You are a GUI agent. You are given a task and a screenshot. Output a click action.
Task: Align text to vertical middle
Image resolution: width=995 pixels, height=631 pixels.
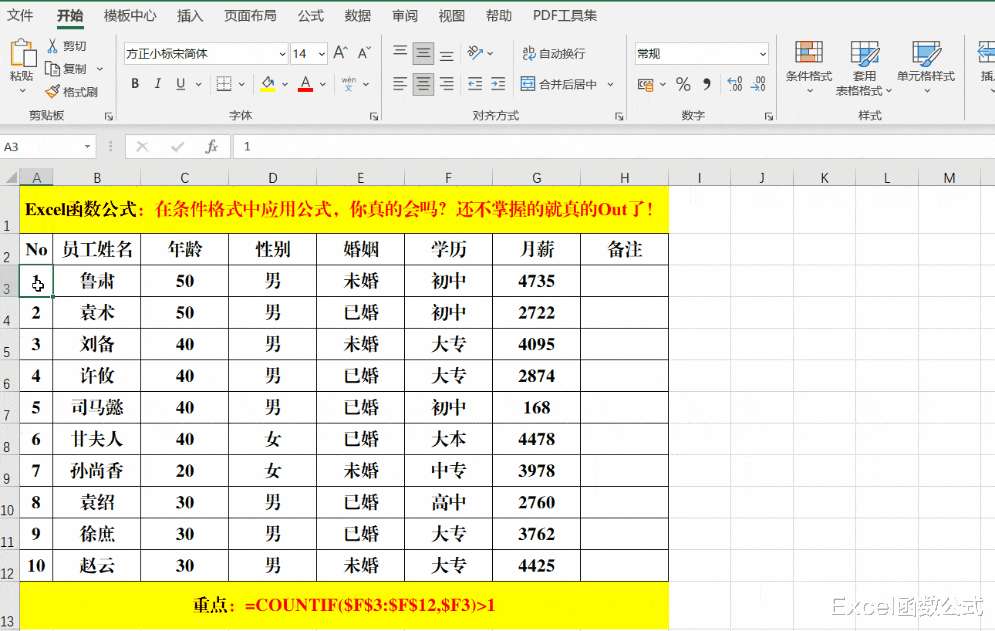pos(423,53)
